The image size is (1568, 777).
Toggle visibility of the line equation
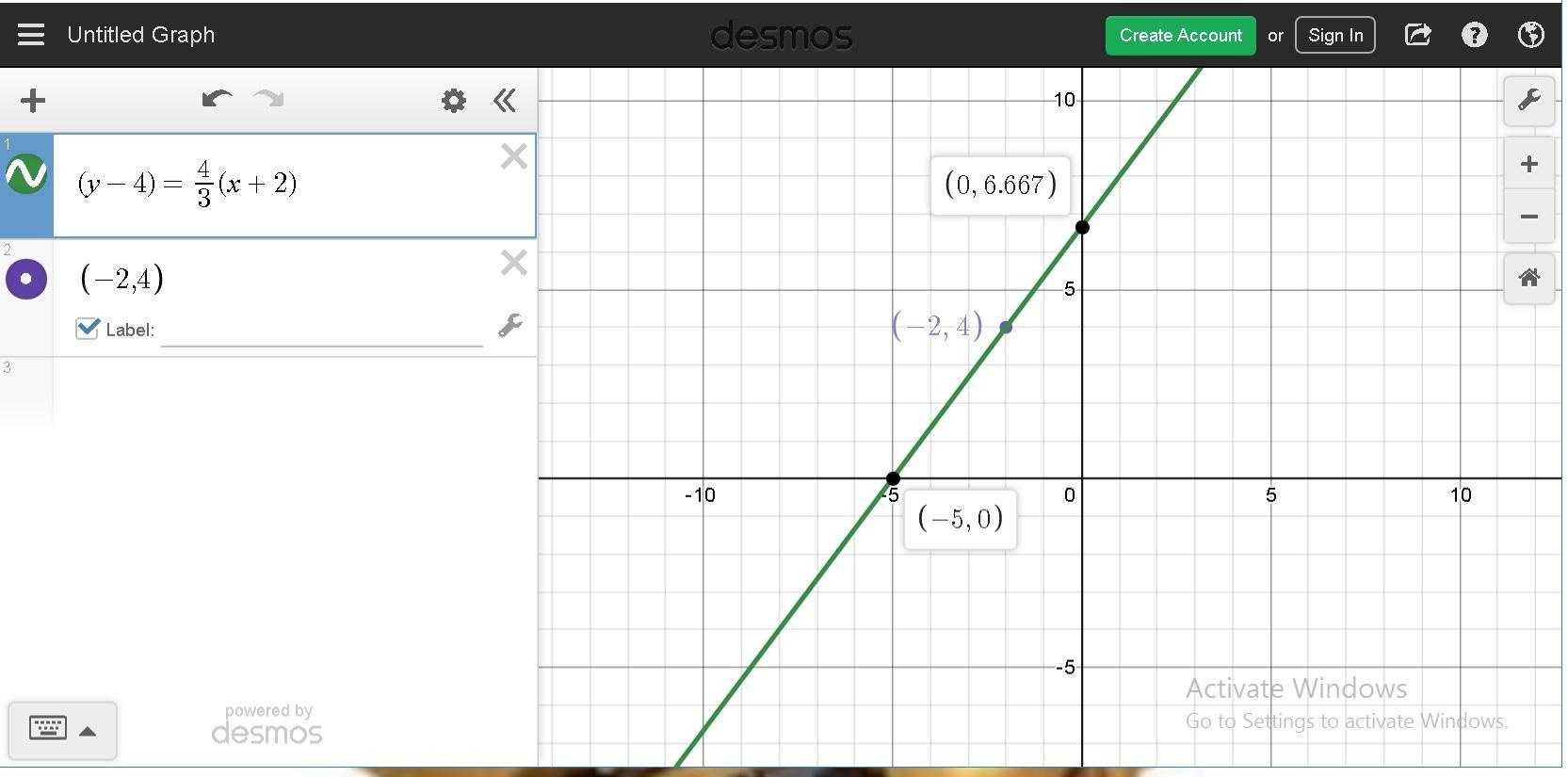click(x=26, y=175)
